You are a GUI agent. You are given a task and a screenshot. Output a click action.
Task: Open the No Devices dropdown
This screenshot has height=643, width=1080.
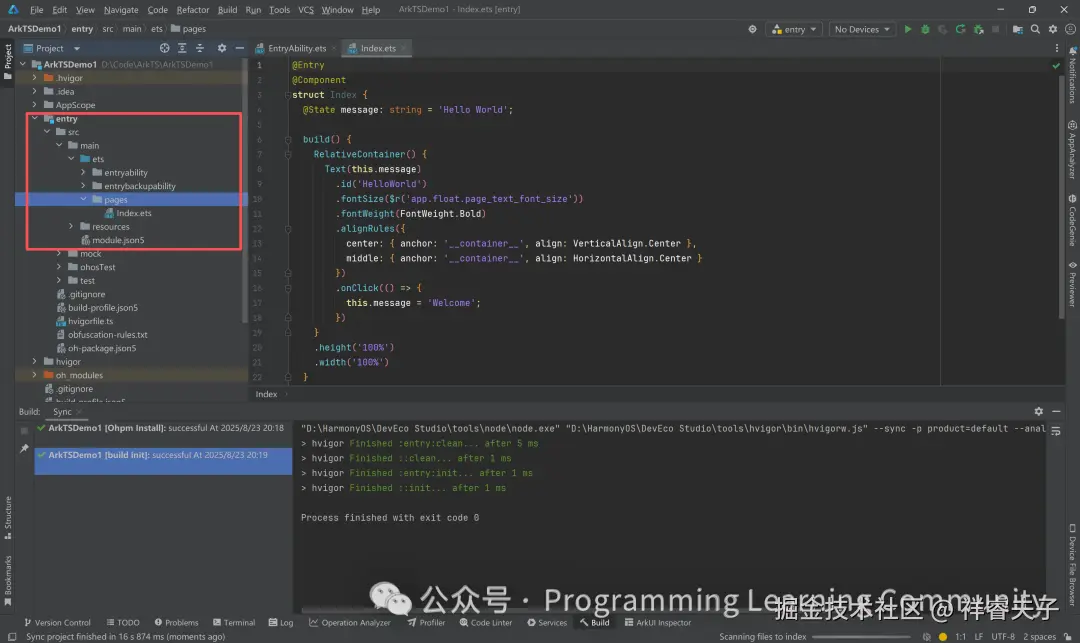click(x=861, y=30)
